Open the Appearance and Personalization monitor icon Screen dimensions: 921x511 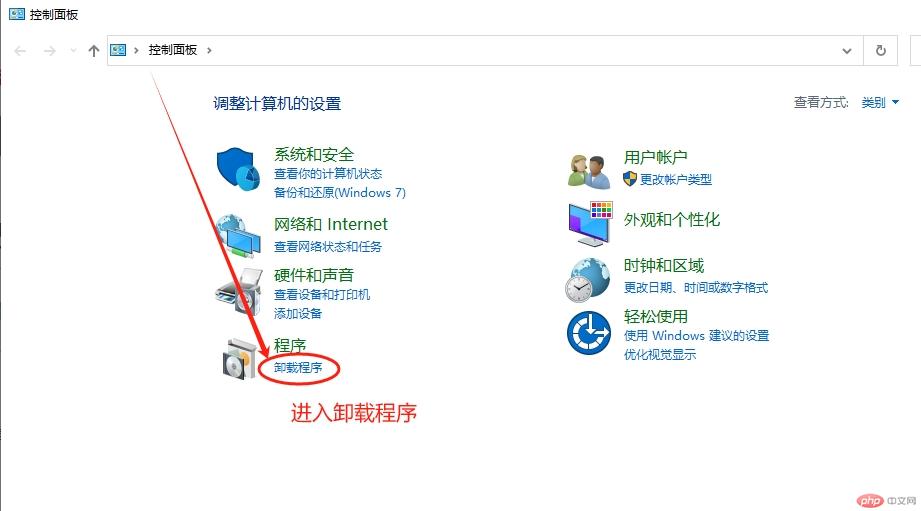tap(590, 223)
